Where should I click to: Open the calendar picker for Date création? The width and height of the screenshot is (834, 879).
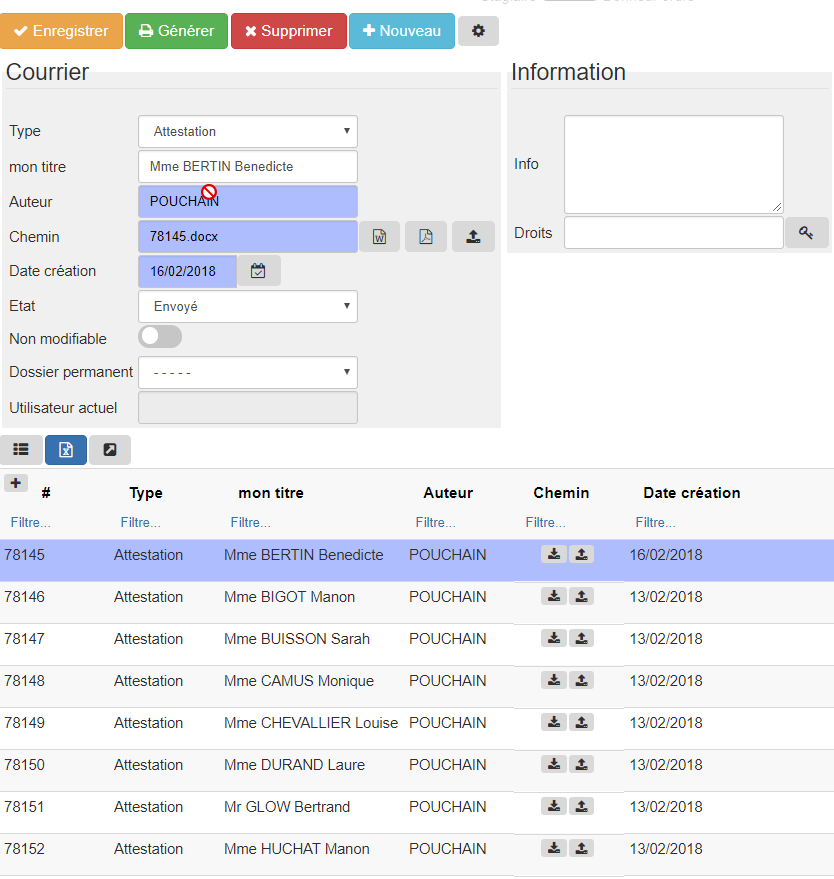coord(258,271)
